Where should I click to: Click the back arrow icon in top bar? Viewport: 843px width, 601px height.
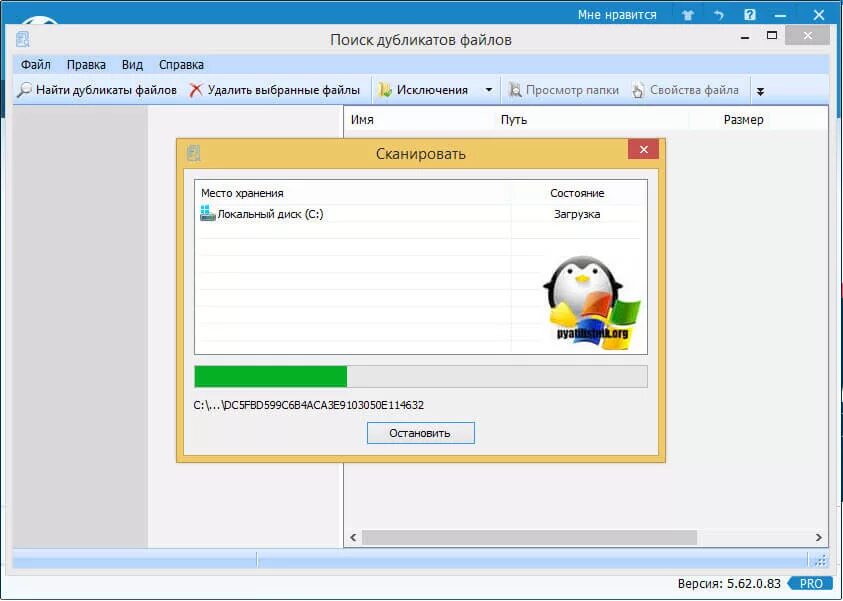719,15
